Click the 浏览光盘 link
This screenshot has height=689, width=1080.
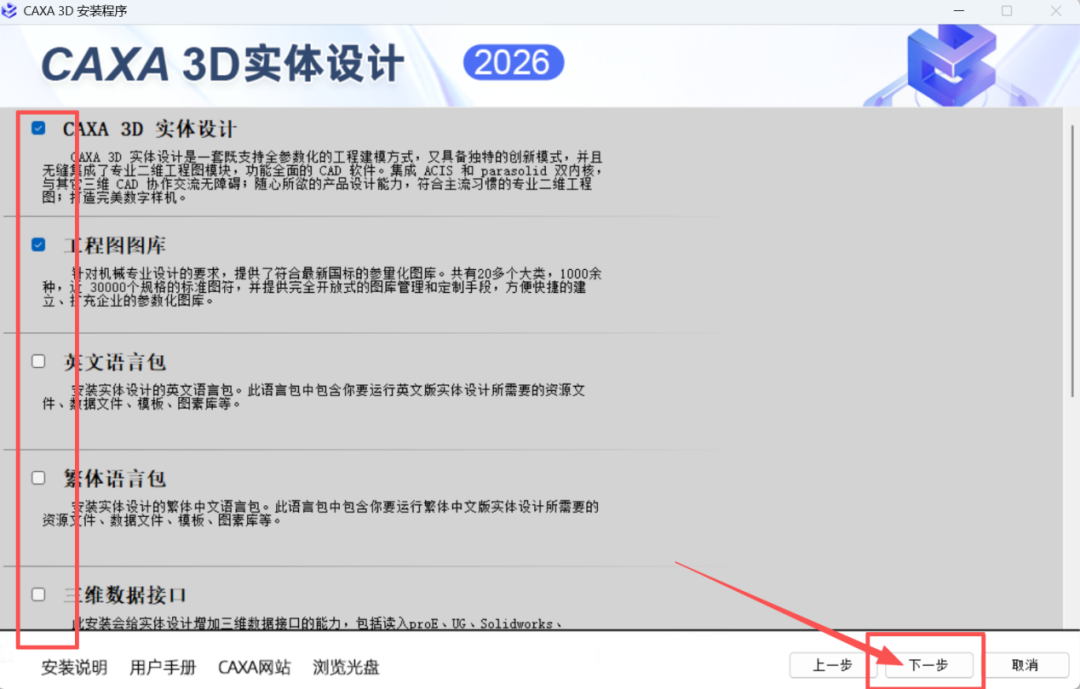346,667
